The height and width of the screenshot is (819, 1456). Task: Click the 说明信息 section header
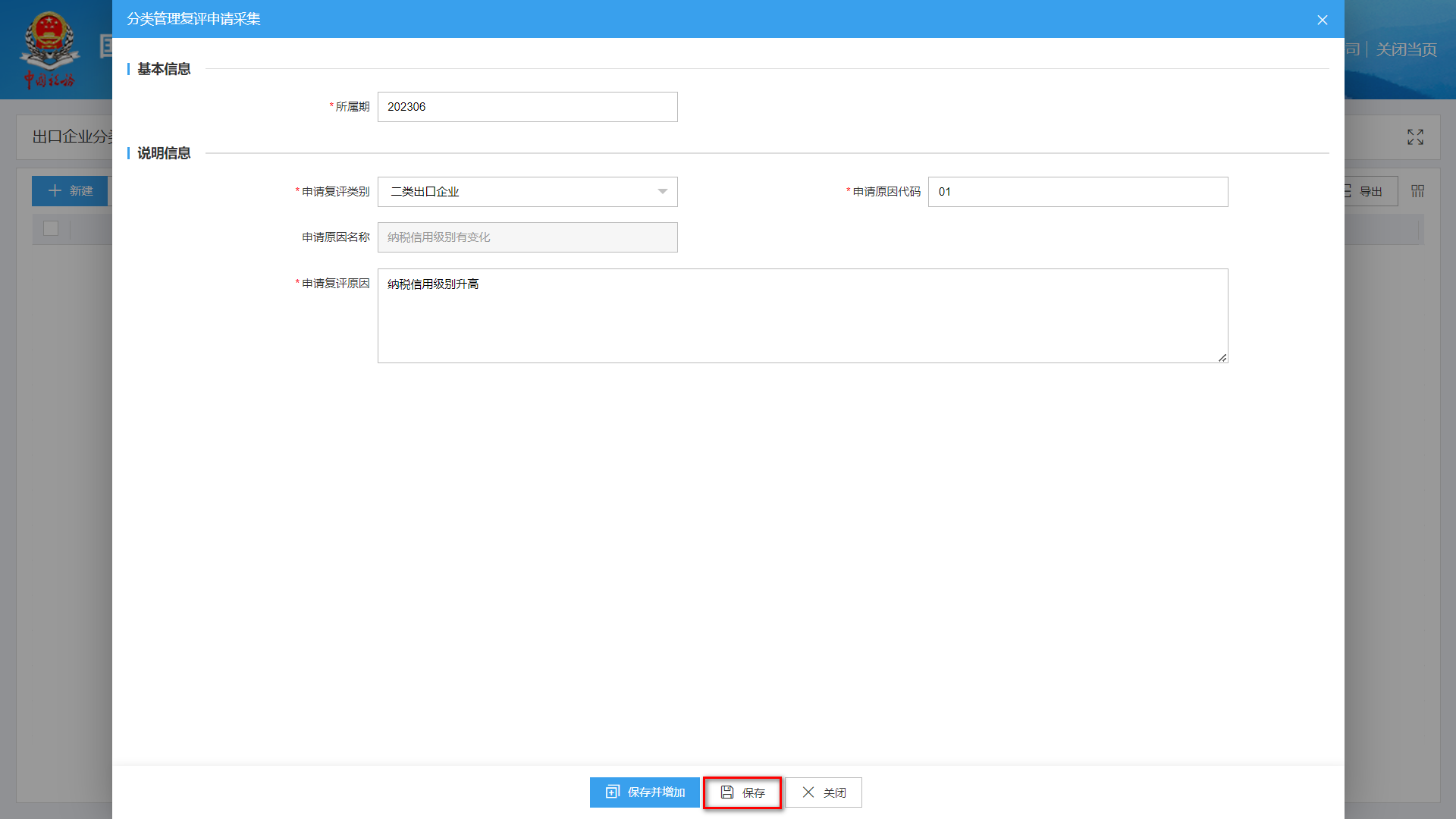tap(163, 153)
